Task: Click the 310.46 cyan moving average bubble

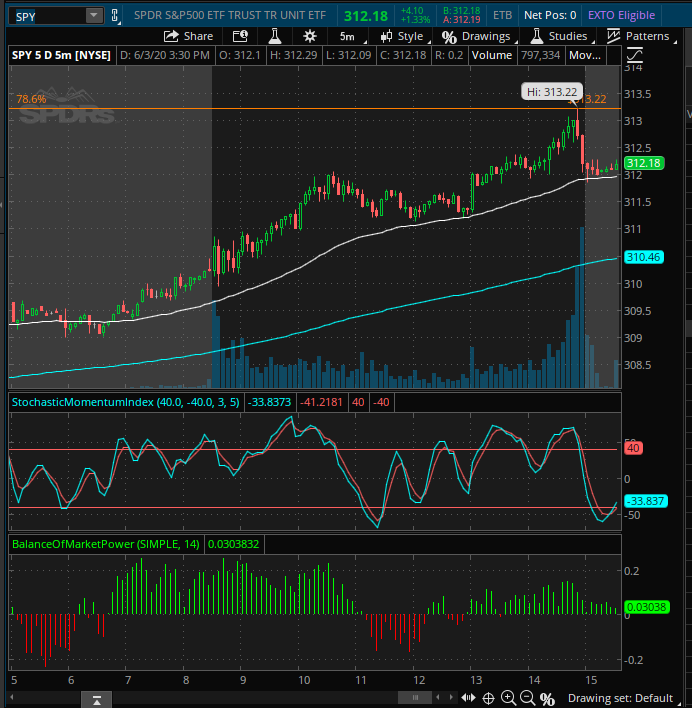Action: 643,257
